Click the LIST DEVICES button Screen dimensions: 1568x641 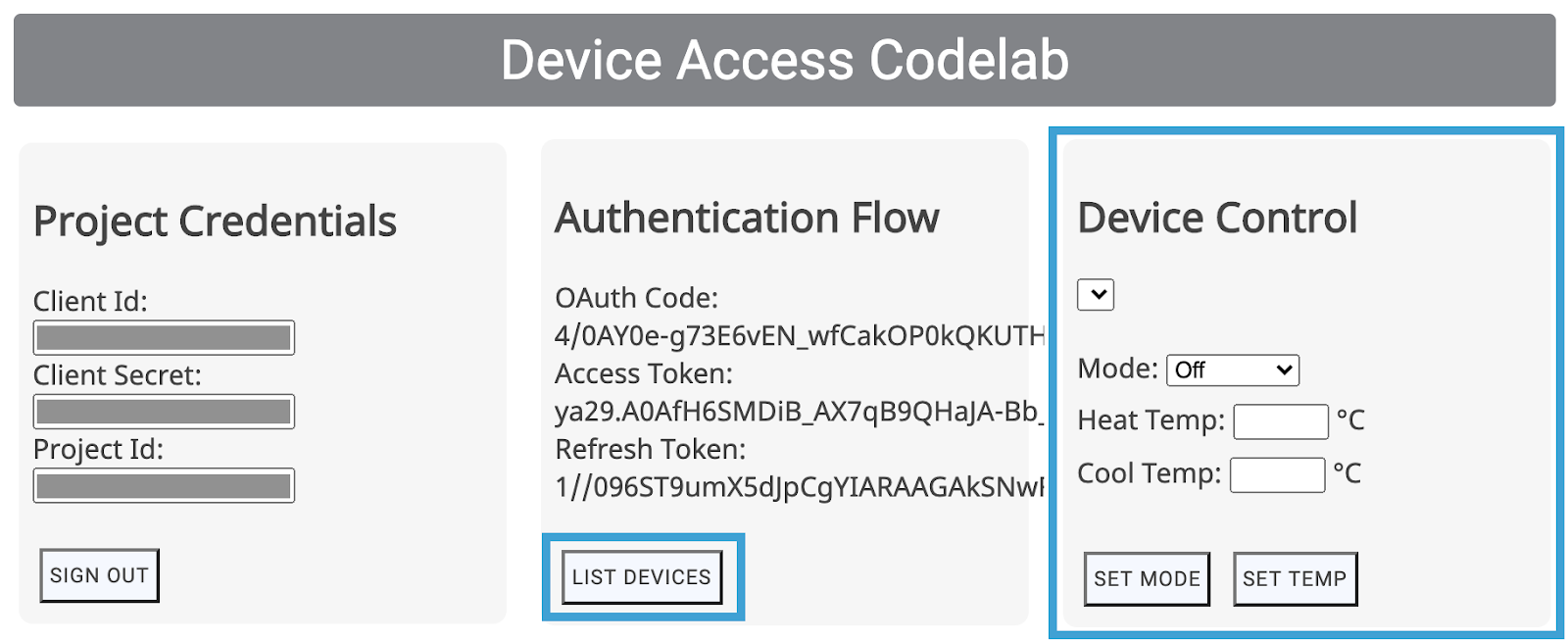click(x=642, y=577)
